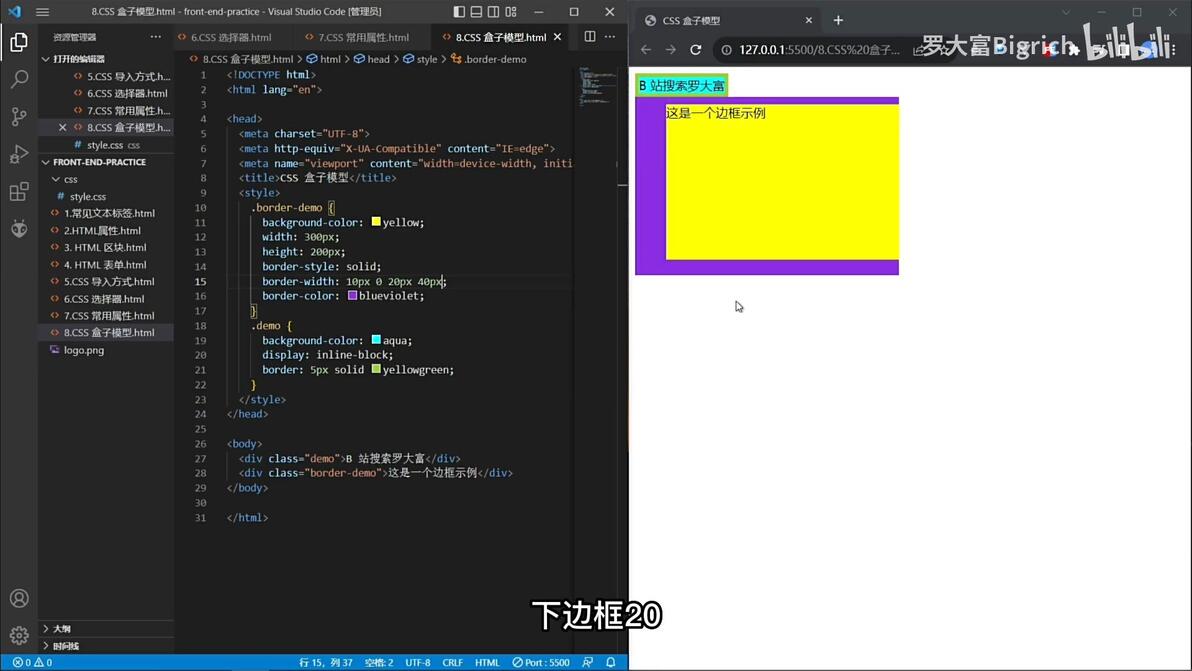Close the CSS 盒子模型 browser tab
Screen dimensions: 1192x671
(x=809, y=21)
